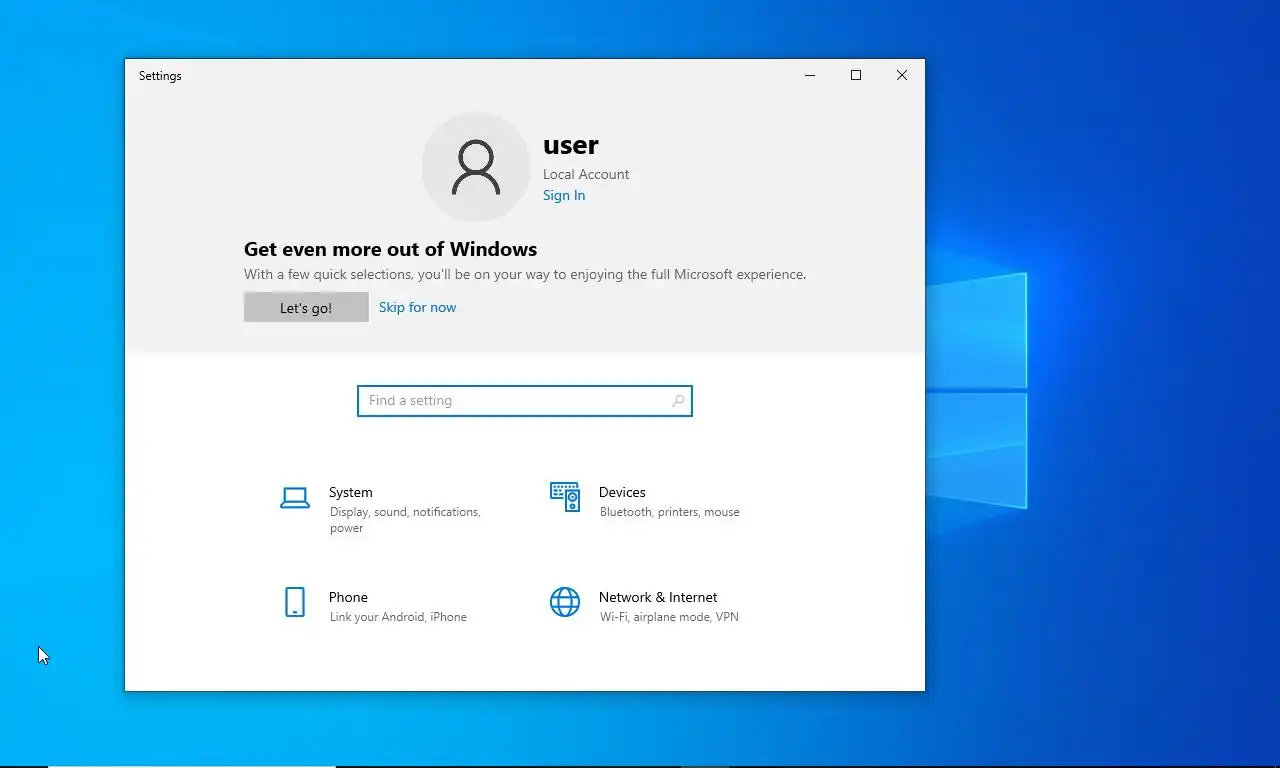This screenshot has width=1280, height=768.
Task: Focus the Find a setting field
Action: pyautogui.click(x=525, y=401)
